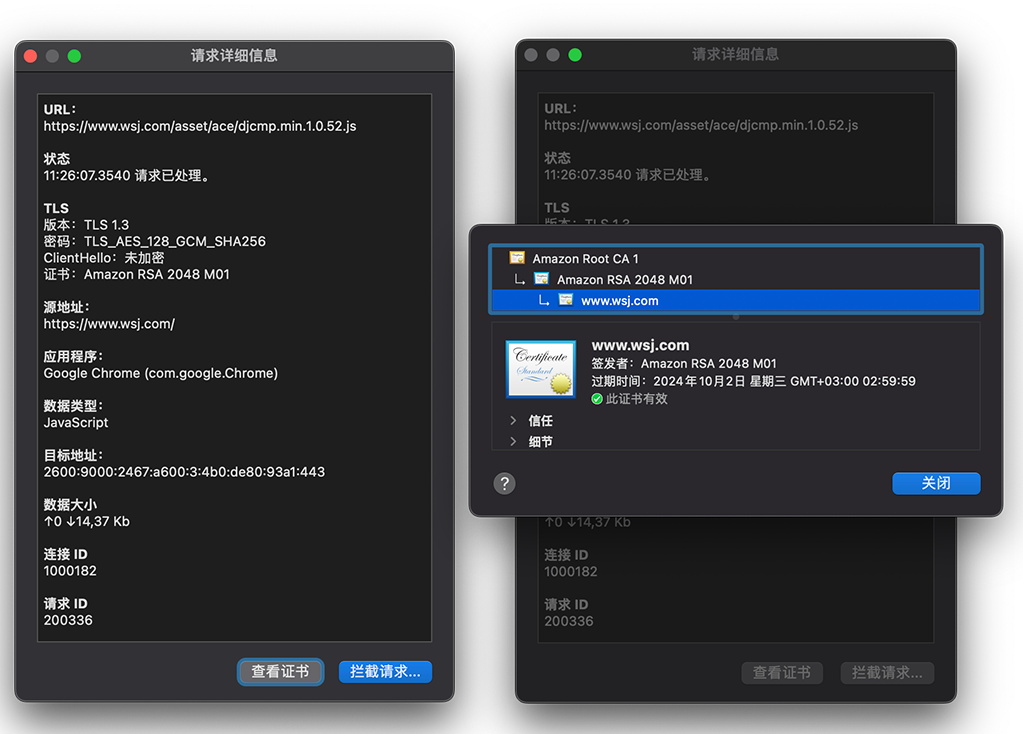Click source address https://www.wsj.com/ text

(x=109, y=324)
